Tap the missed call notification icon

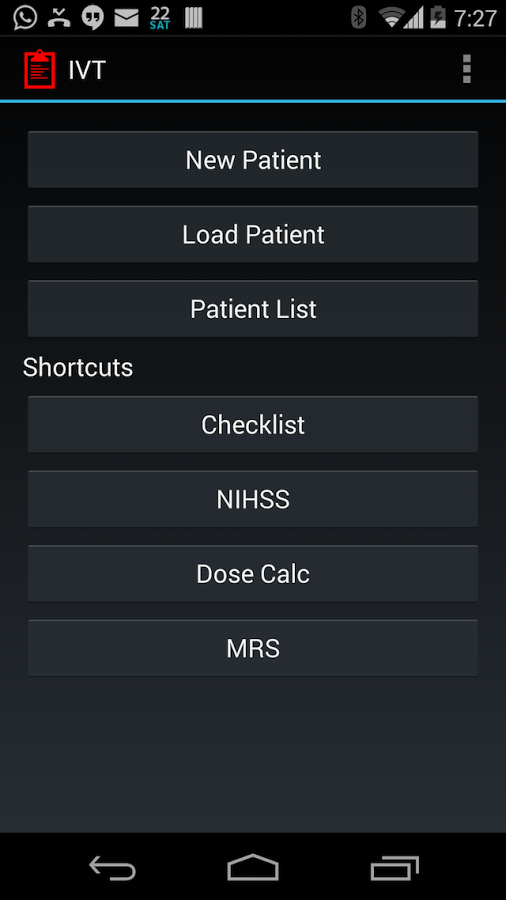click(59, 18)
